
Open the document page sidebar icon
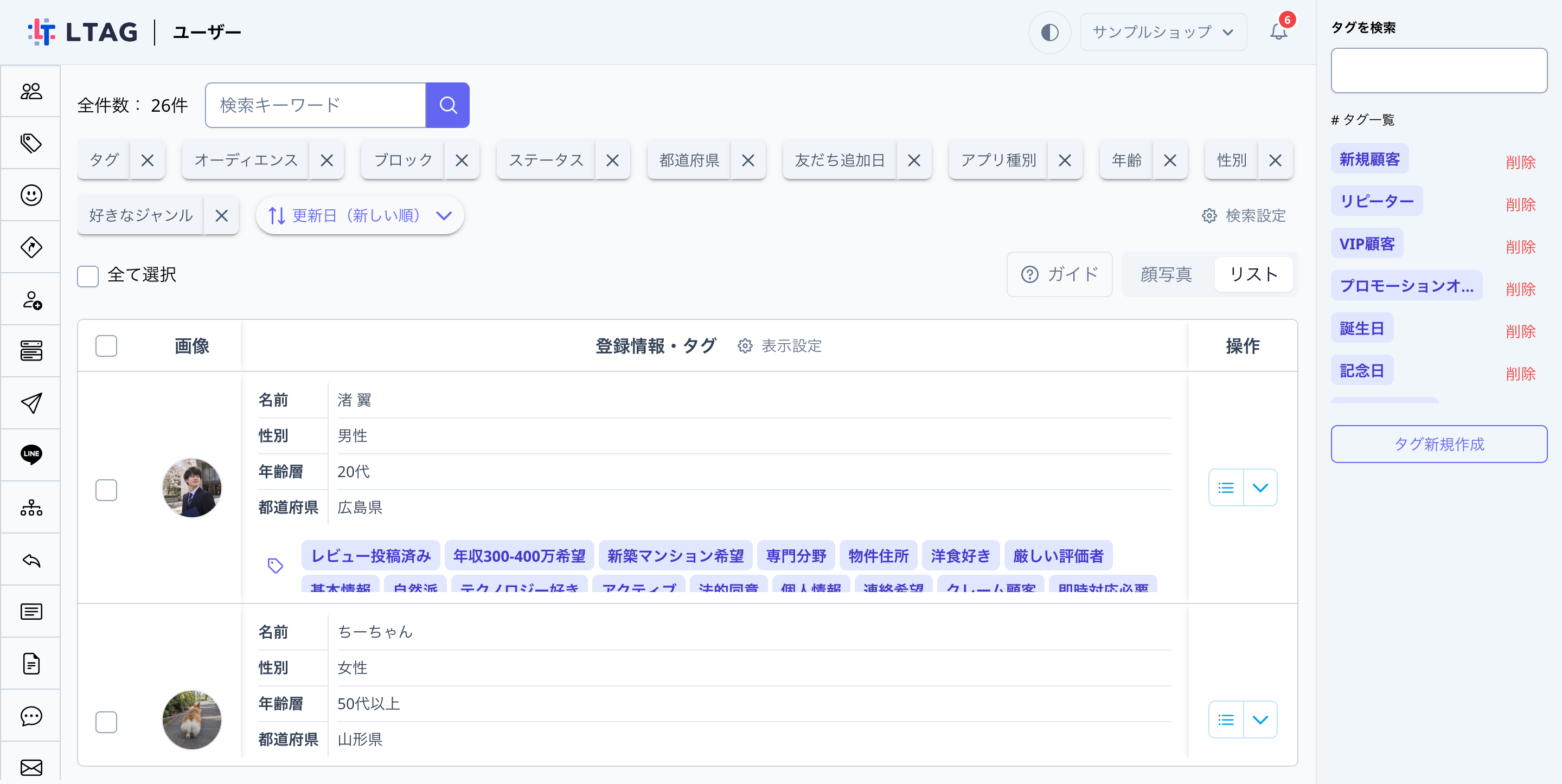[31, 664]
